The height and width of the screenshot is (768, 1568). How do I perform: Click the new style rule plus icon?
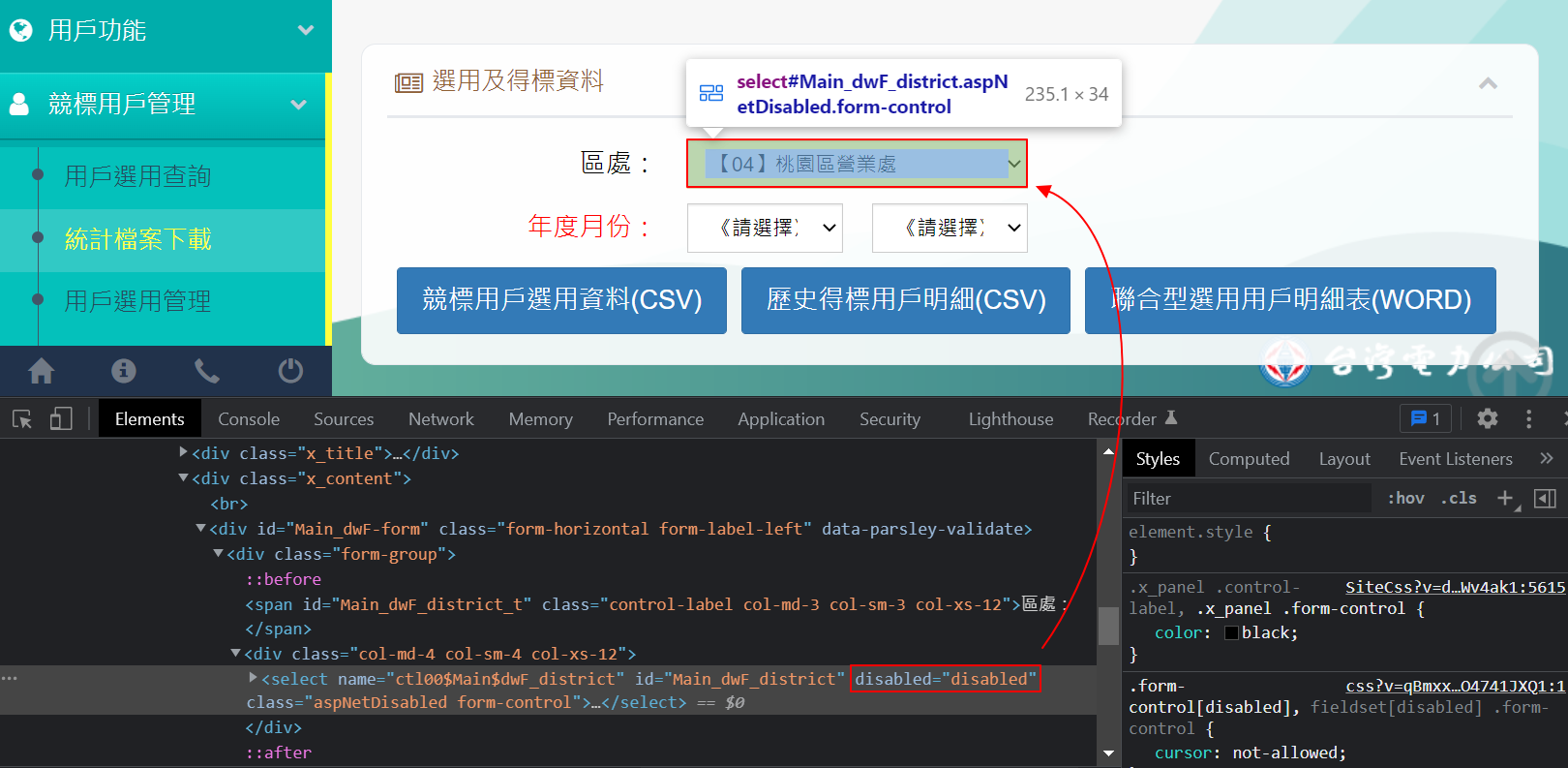(x=1506, y=498)
